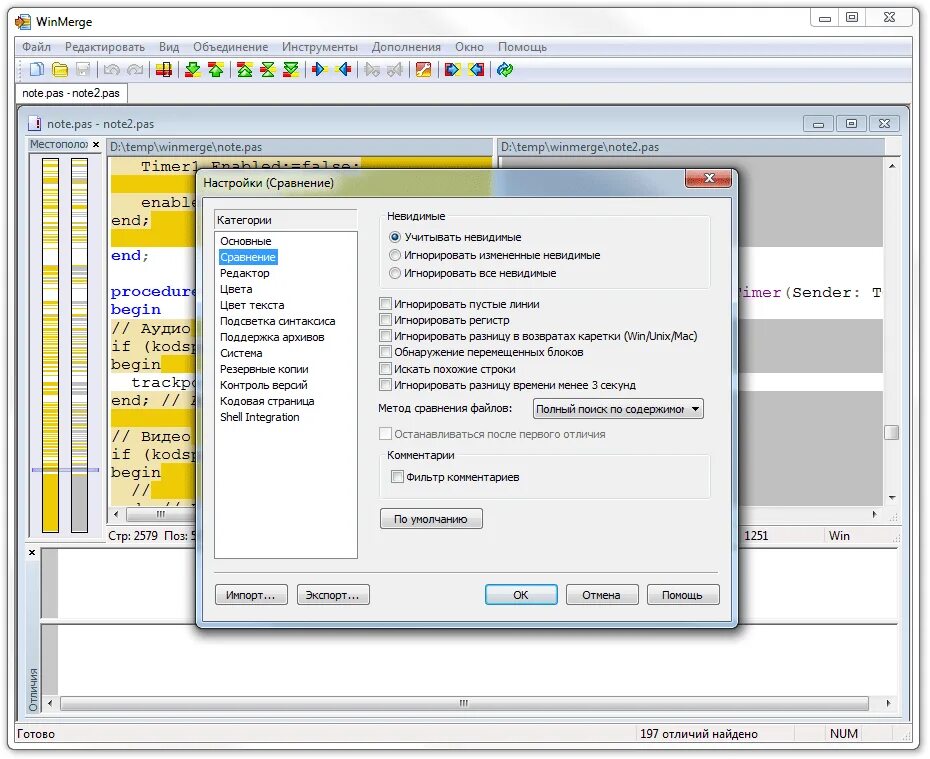Click the right pane vertical scrollbar thumb
The width and height of the screenshot is (930, 759).
pyautogui.click(x=891, y=432)
